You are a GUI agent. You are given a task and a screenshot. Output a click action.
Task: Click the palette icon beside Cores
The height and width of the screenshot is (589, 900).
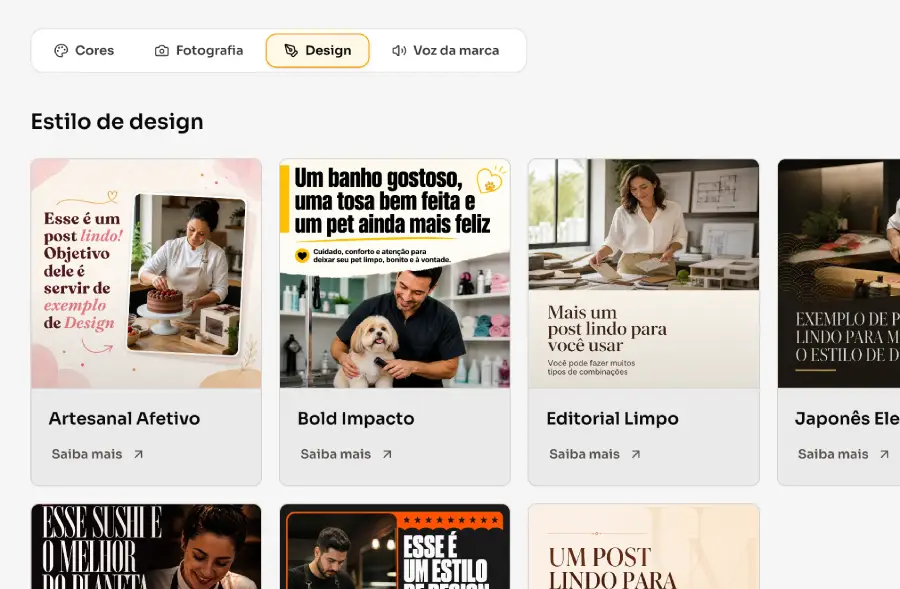point(61,51)
